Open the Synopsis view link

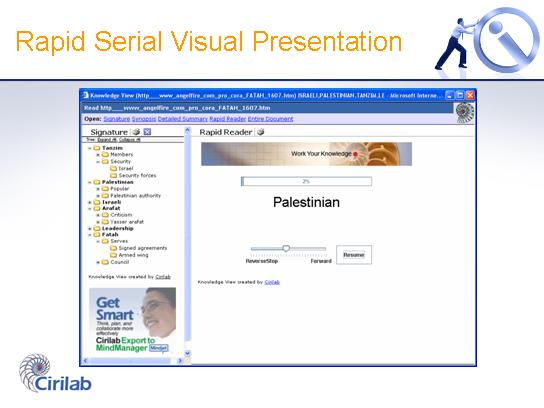(x=144, y=119)
